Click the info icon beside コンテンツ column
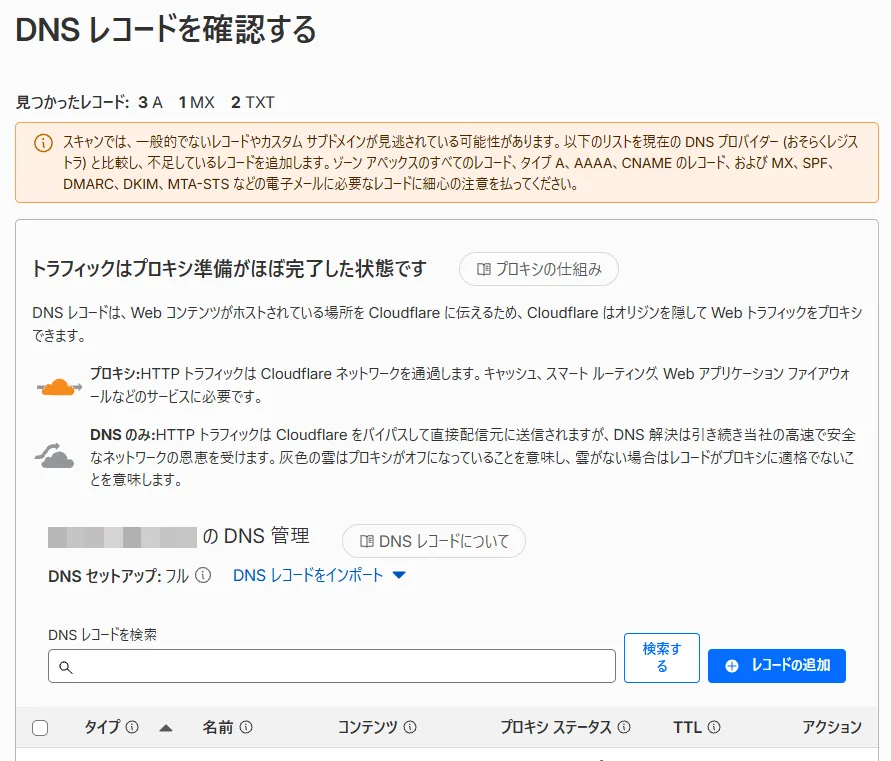The height and width of the screenshot is (761, 891). click(x=410, y=727)
